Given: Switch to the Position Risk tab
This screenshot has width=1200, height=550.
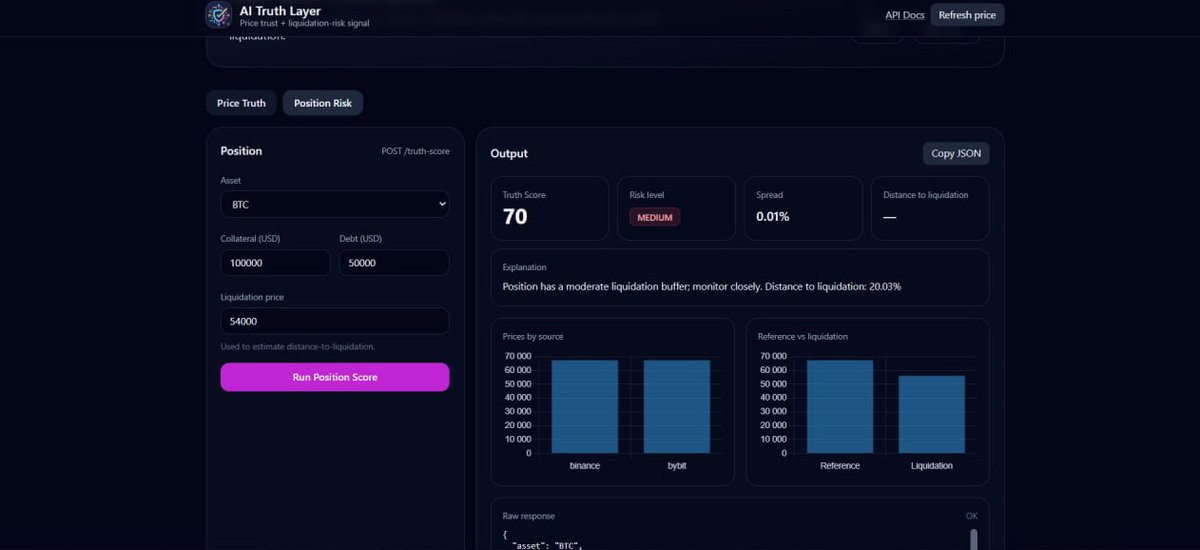Looking at the screenshot, I should (323, 103).
